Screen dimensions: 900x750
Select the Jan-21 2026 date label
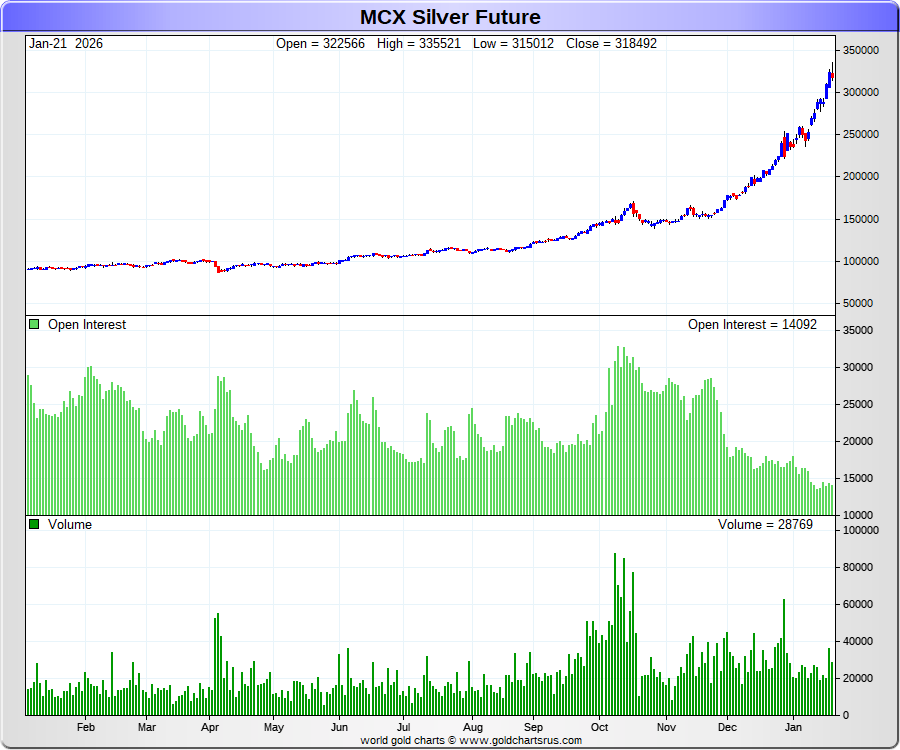click(66, 44)
